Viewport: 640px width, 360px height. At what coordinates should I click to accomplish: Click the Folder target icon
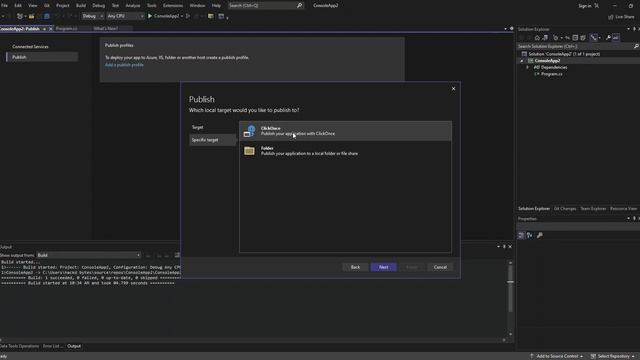point(249,151)
